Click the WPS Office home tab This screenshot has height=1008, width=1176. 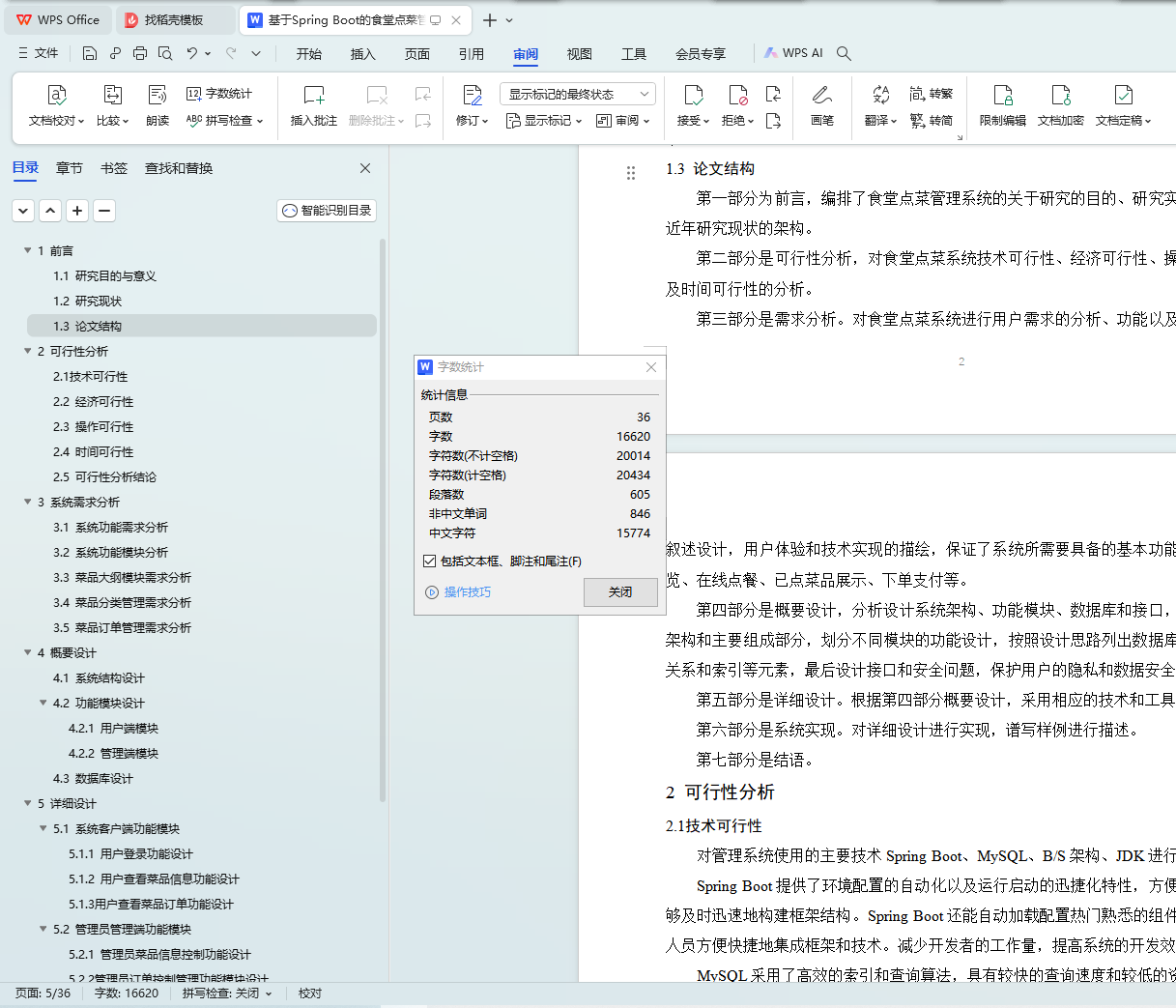point(58,20)
